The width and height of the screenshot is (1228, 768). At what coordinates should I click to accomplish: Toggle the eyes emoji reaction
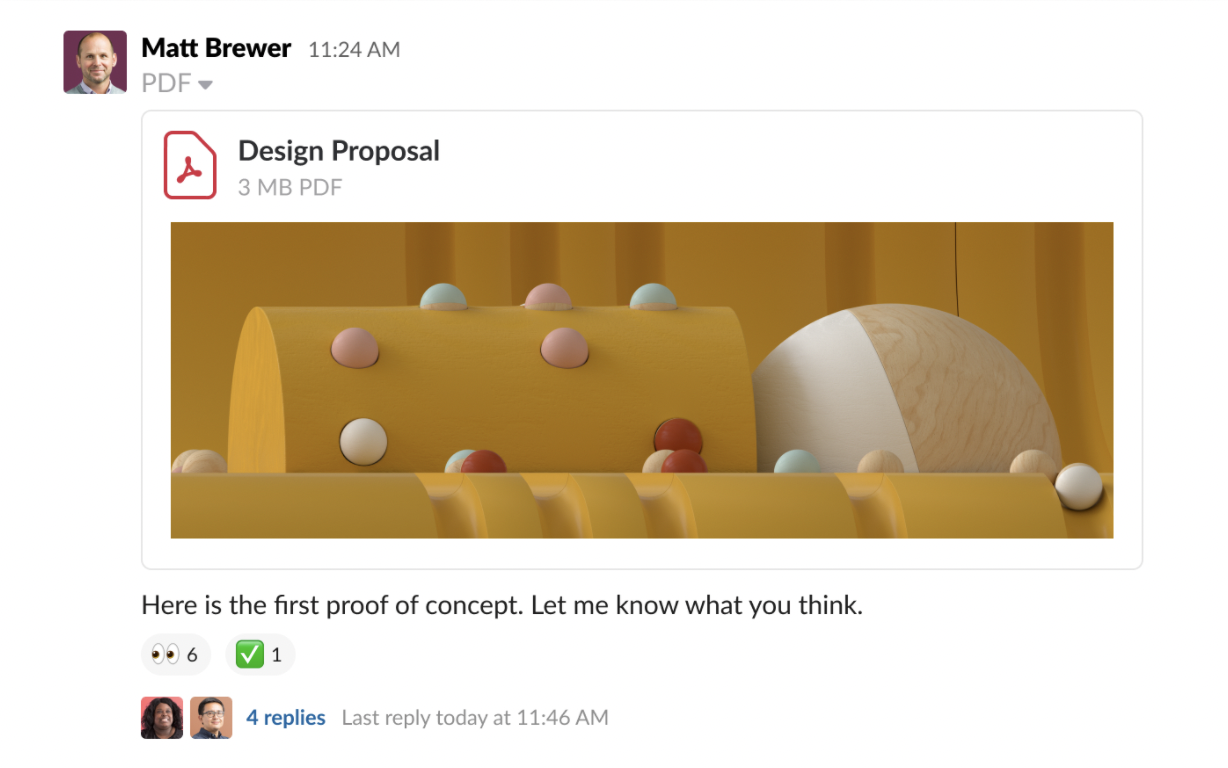coord(176,655)
